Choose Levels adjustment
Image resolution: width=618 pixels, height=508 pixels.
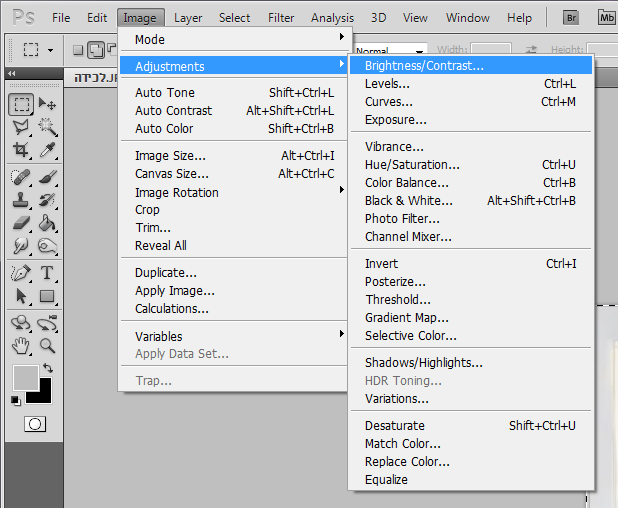tap(471, 84)
